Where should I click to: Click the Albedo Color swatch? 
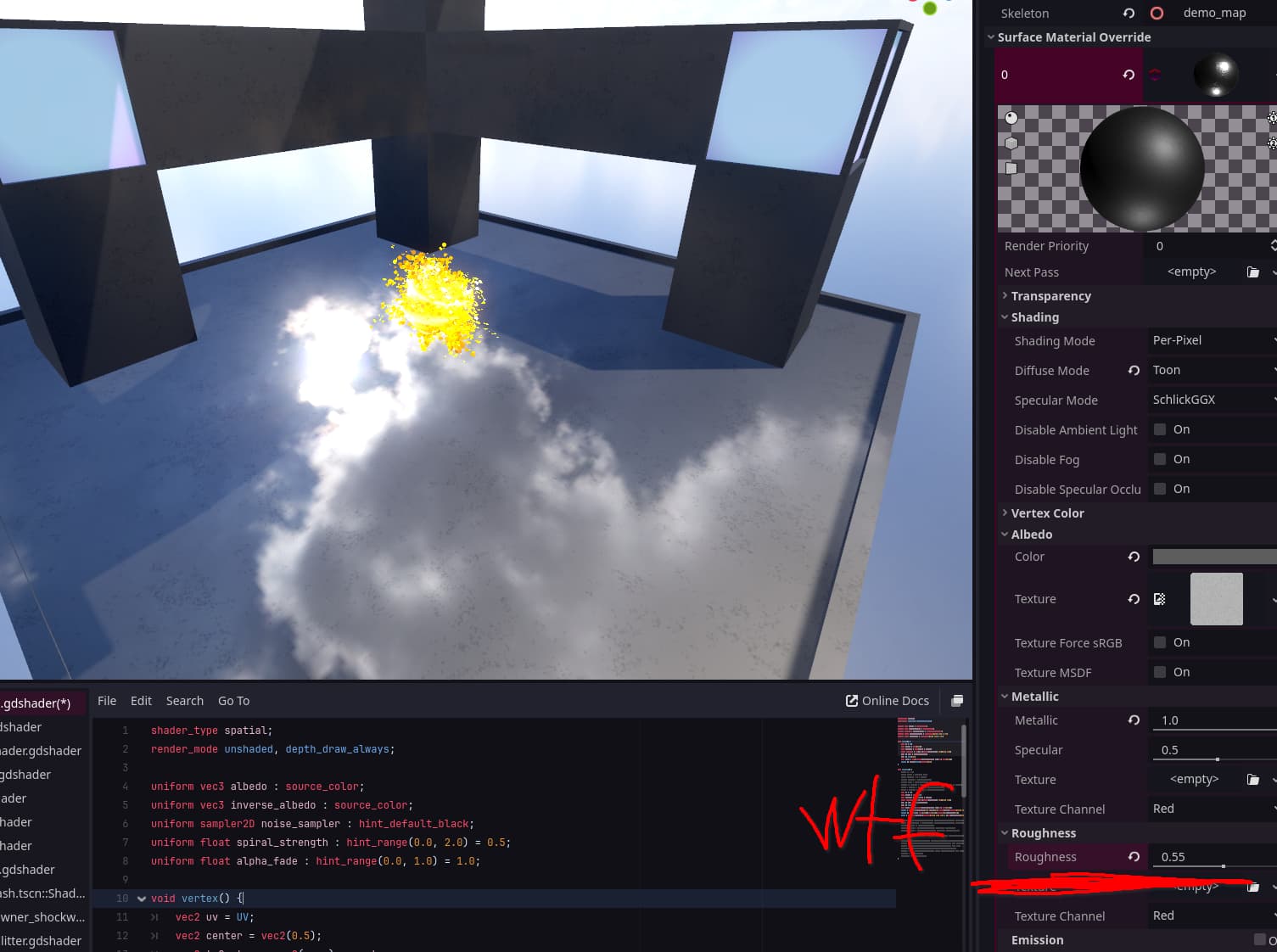pyautogui.click(x=1213, y=557)
